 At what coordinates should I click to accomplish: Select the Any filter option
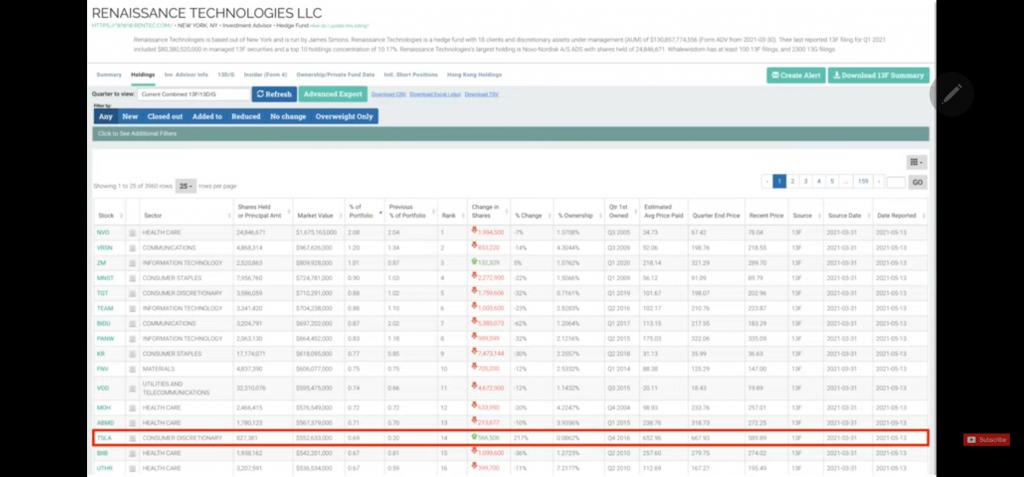106,116
